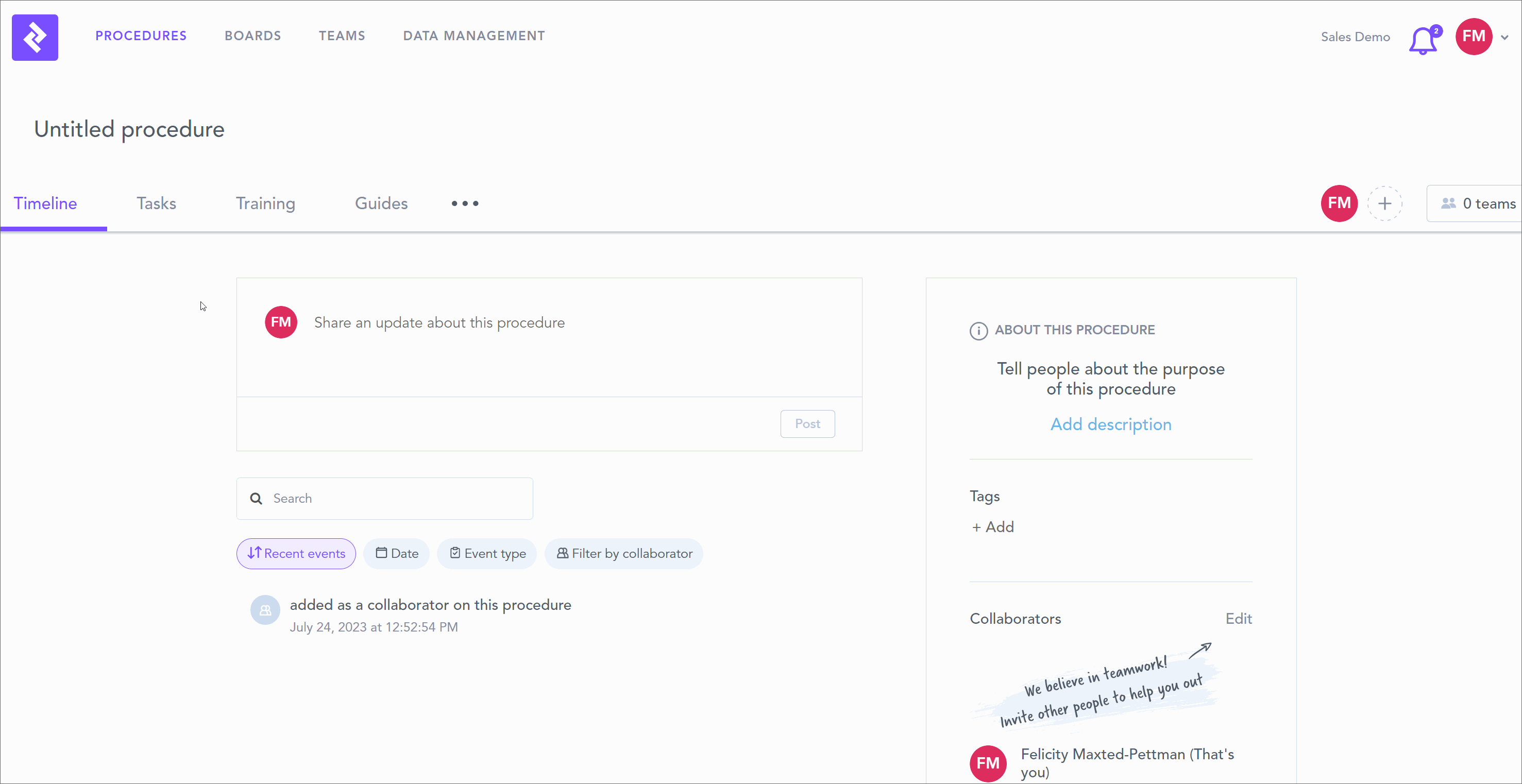Viewport: 1522px width, 784px height.
Task: Open the Event type filter
Action: click(487, 554)
